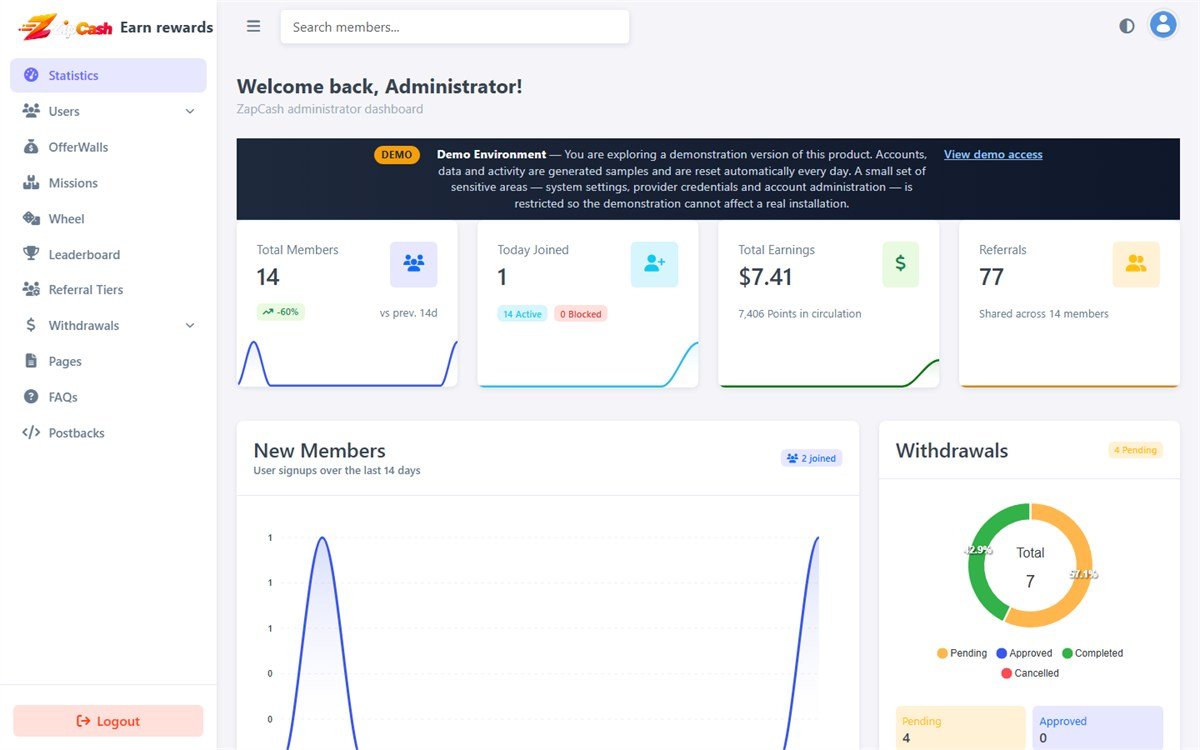Follow the View demo access link
1200x750 pixels.
tap(993, 154)
